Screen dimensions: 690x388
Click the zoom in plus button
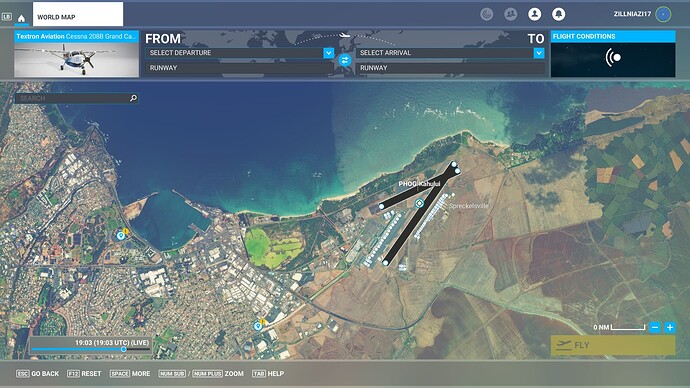(670, 327)
